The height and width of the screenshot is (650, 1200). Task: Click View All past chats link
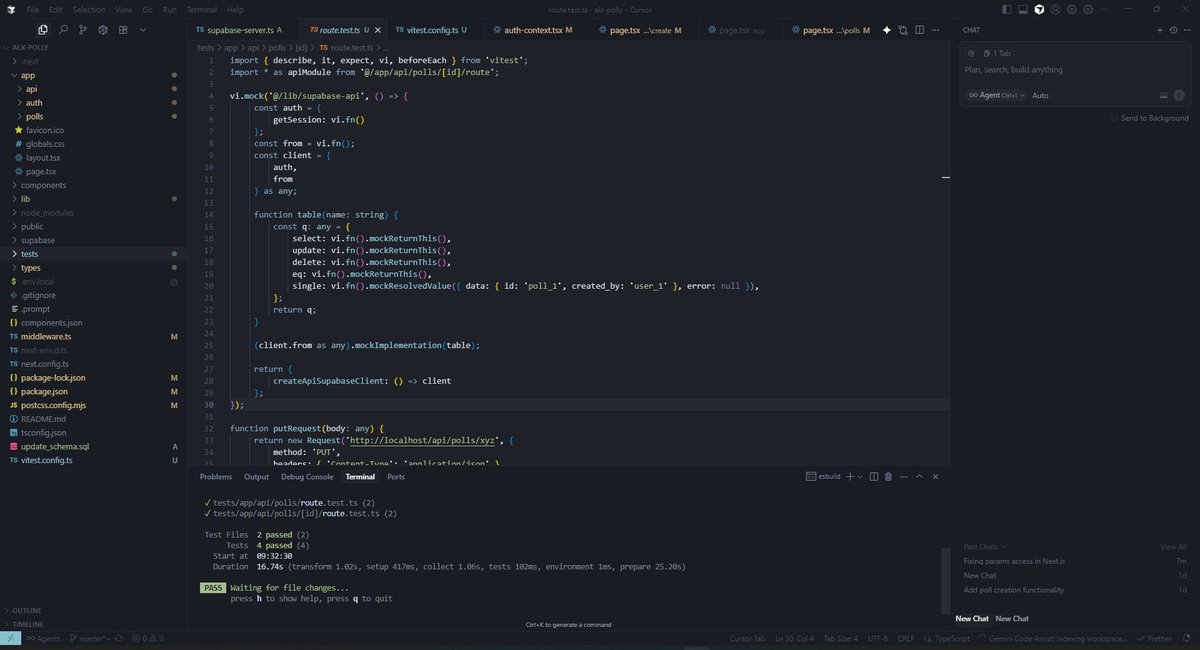point(1173,547)
